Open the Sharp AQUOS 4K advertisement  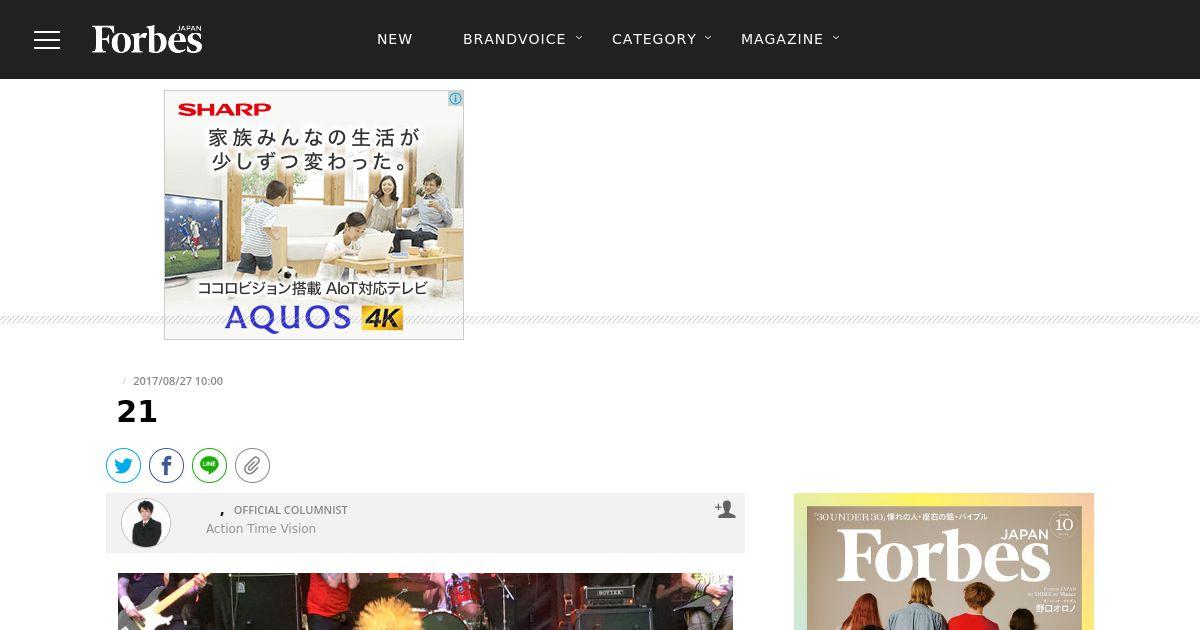click(x=314, y=215)
